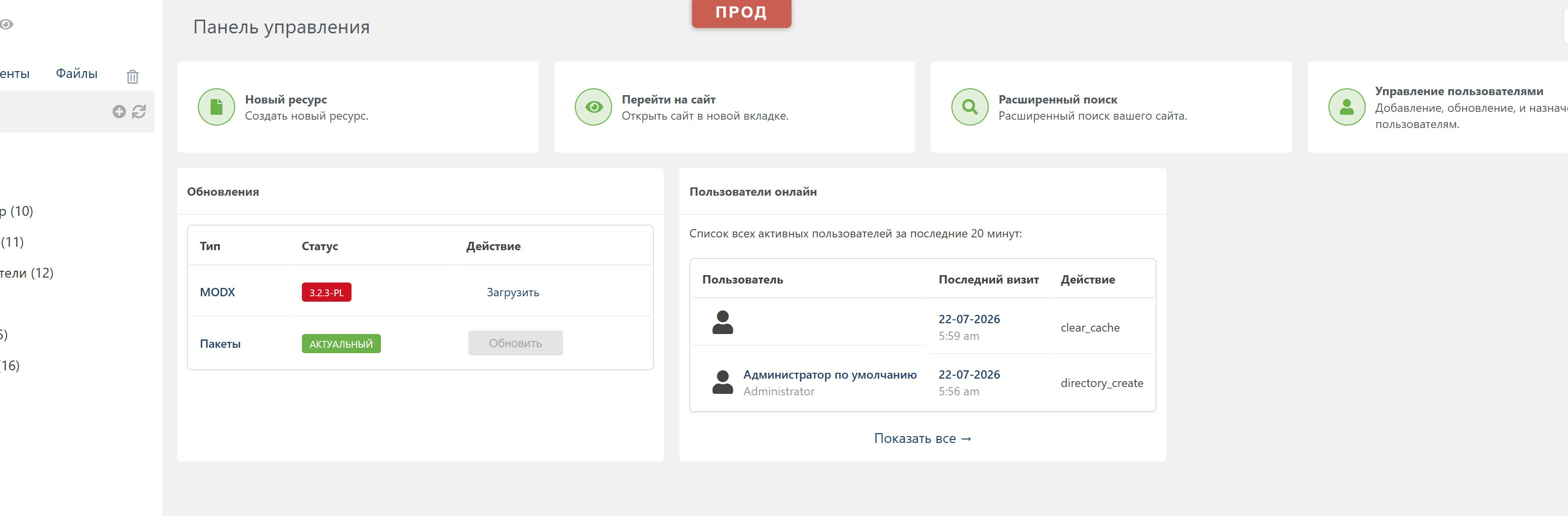Open Управление пользователями card
1568x516 pixels.
pyautogui.click(x=1438, y=107)
